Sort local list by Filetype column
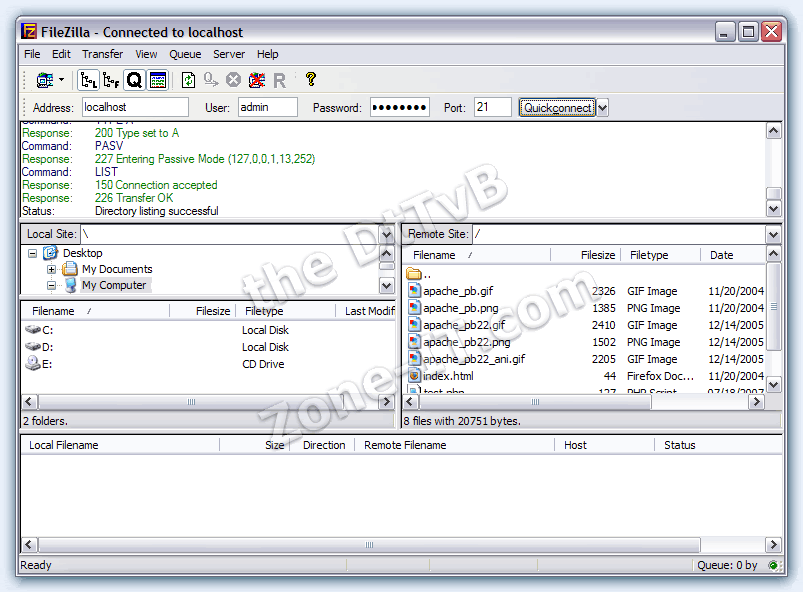The width and height of the screenshot is (803, 592). [286, 311]
